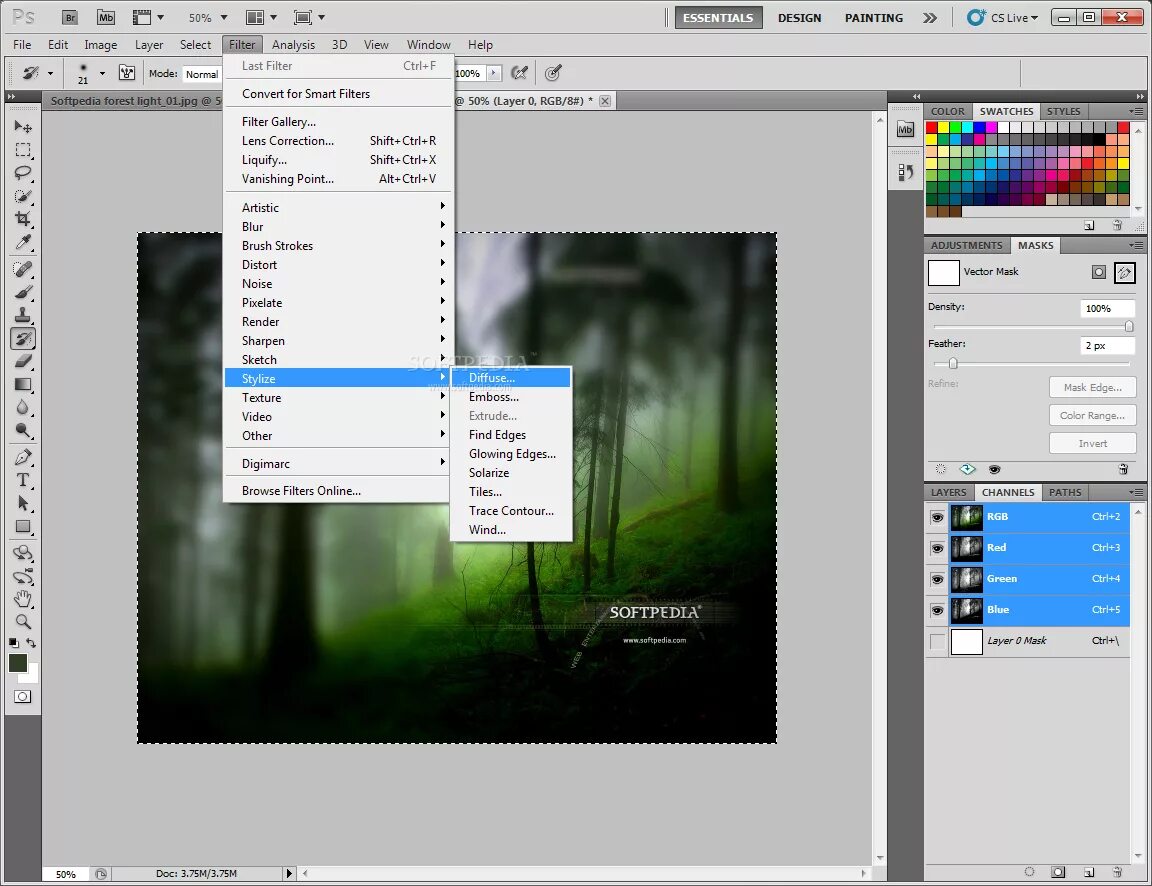1152x886 pixels.
Task: Open the CS Live dropdown
Action: pos(1003,18)
